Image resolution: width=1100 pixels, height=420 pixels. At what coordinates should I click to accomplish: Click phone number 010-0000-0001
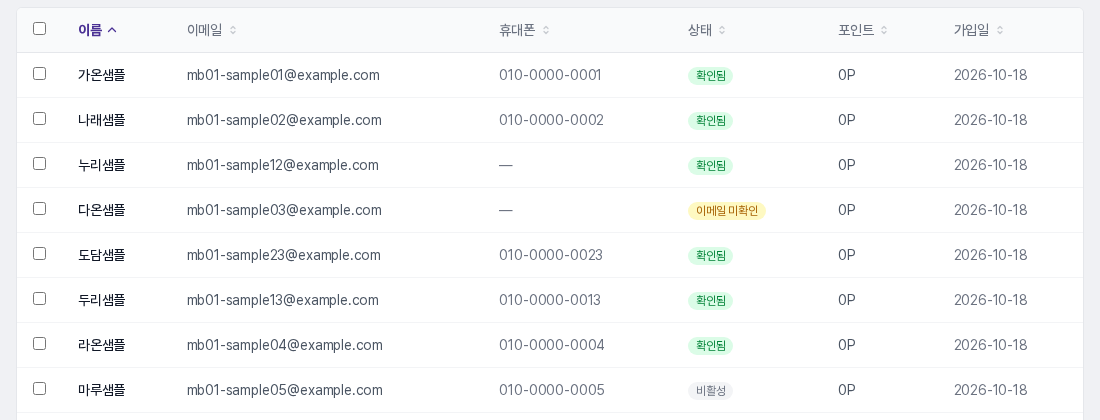[550, 75]
